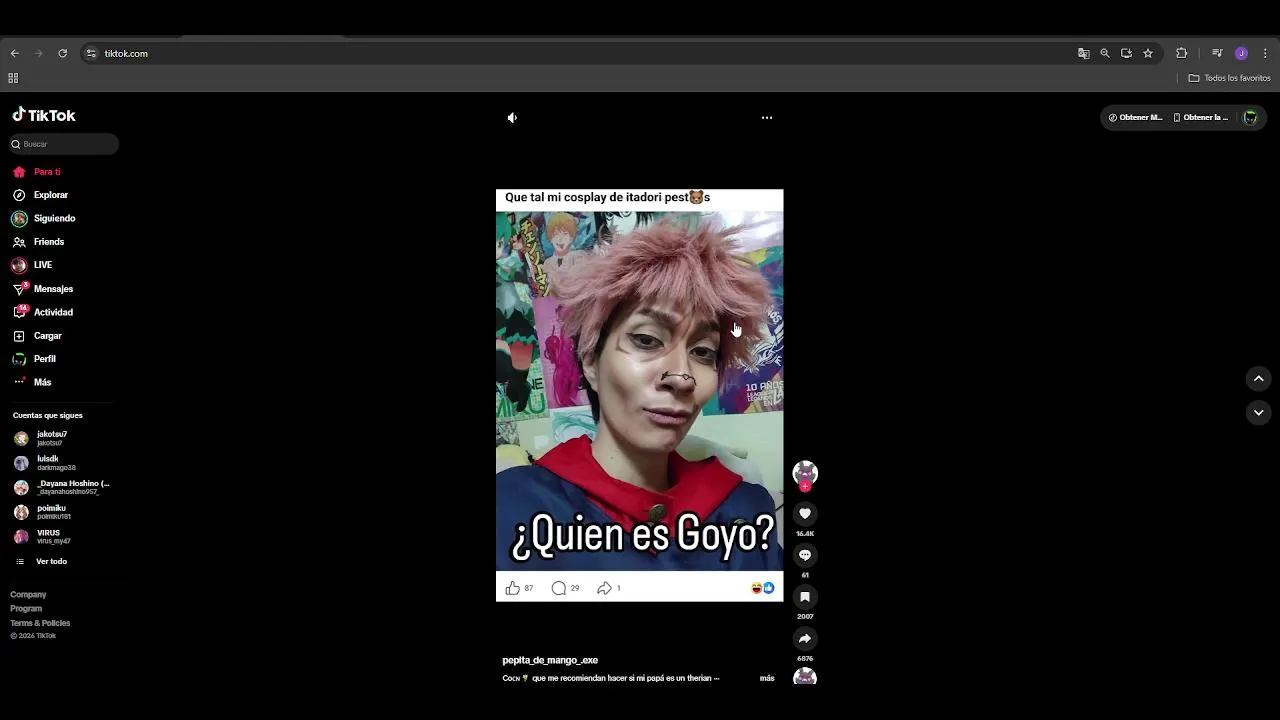This screenshot has height=720, width=1280.
Task: Reload the tiktok.com page
Action: [x=62, y=54]
